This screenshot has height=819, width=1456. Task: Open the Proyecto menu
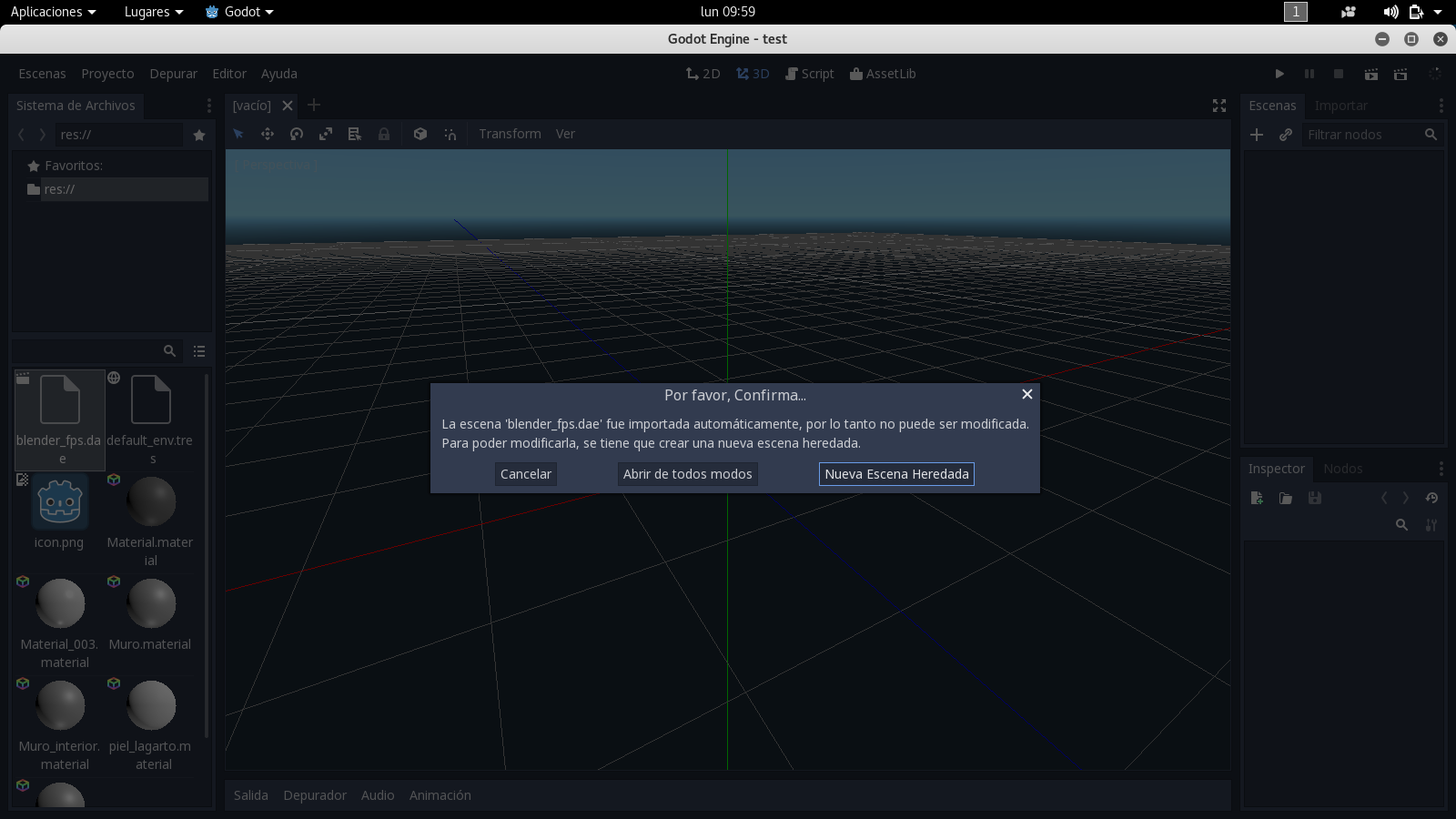pyautogui.click(x=107, y=74)
